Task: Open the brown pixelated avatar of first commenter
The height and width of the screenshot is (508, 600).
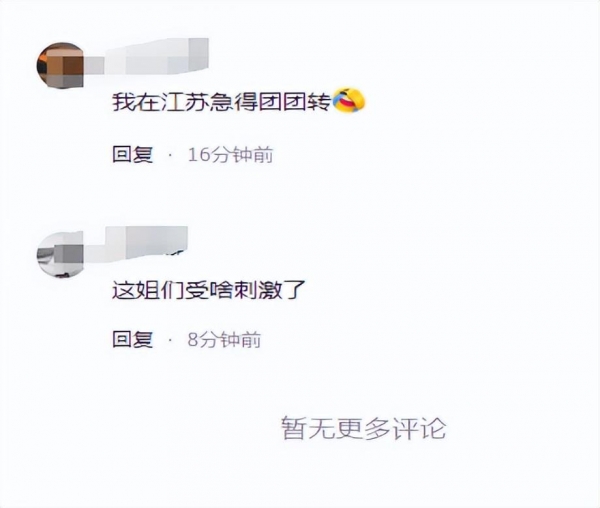Action: pyautogui.click(x=60, y=65)
